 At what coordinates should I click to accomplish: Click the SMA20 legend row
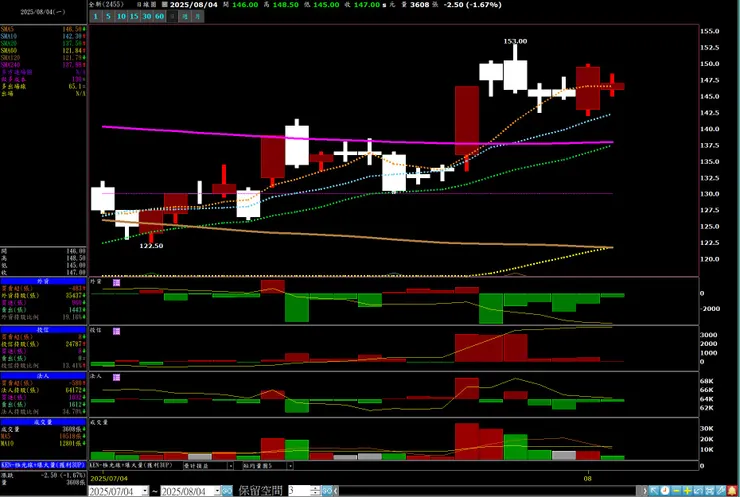[x=43, y=43]
